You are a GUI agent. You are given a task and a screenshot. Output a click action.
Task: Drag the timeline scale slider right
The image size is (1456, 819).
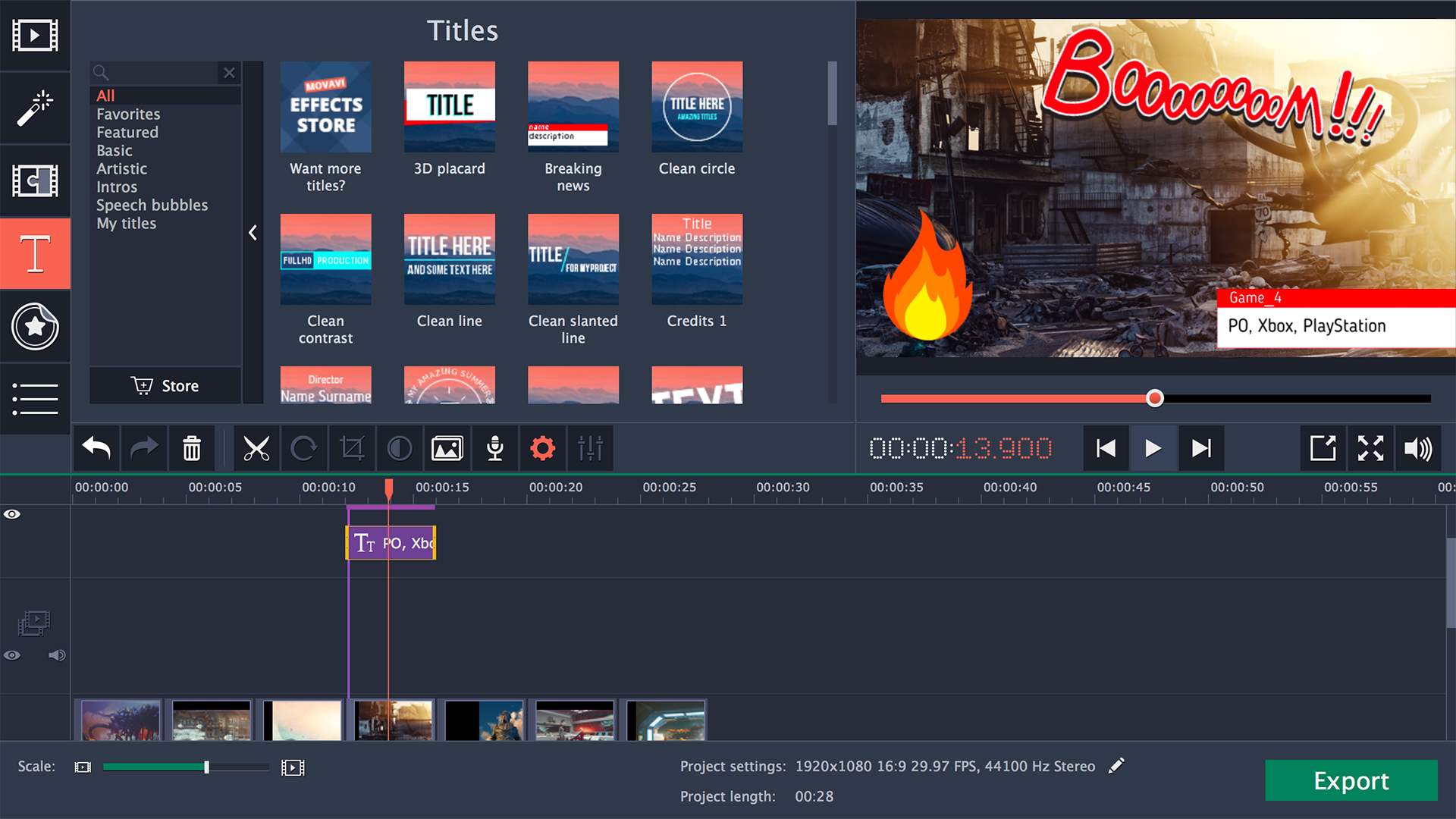207,766
